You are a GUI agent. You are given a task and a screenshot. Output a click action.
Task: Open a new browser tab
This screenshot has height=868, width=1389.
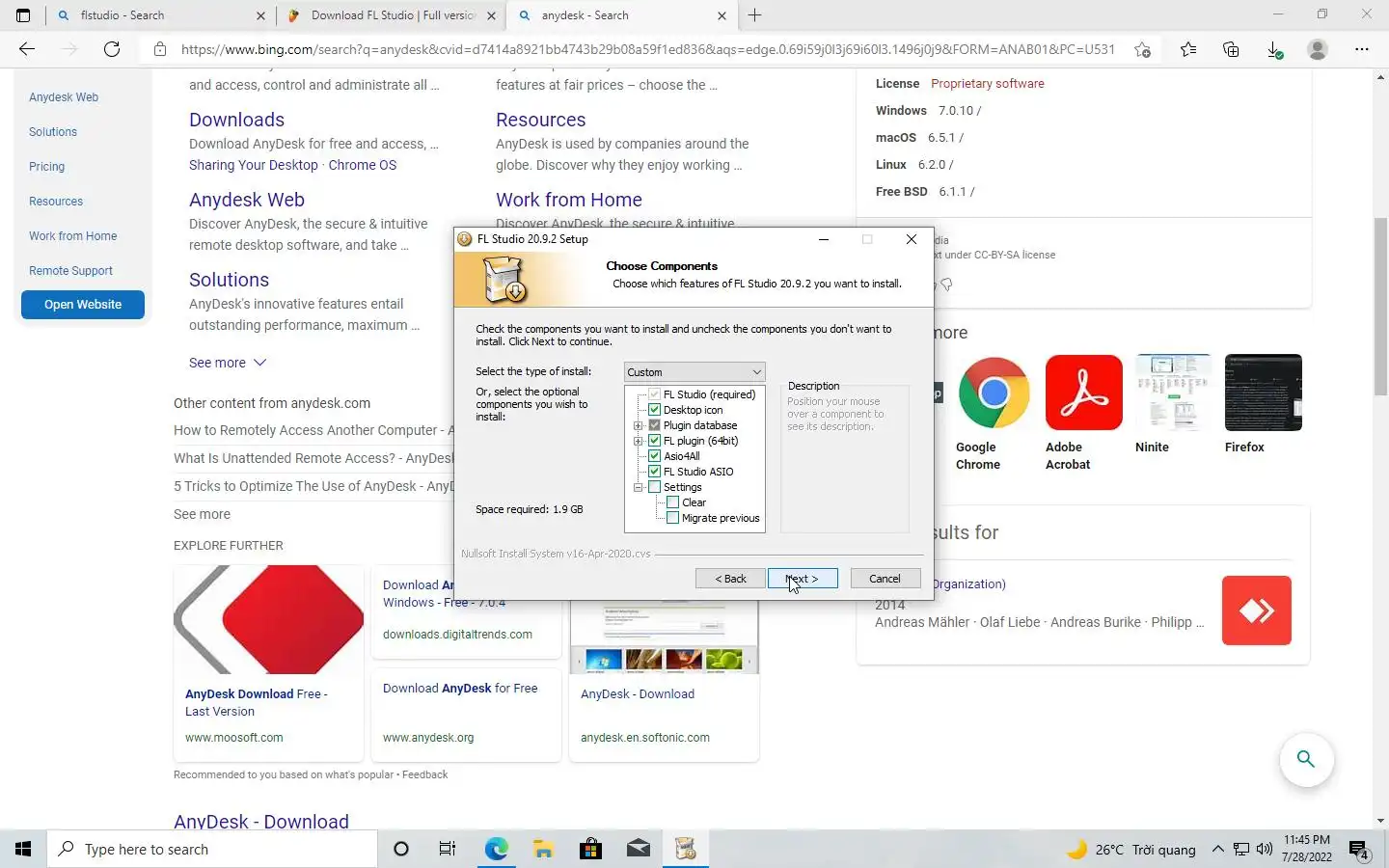click(755, 15)
